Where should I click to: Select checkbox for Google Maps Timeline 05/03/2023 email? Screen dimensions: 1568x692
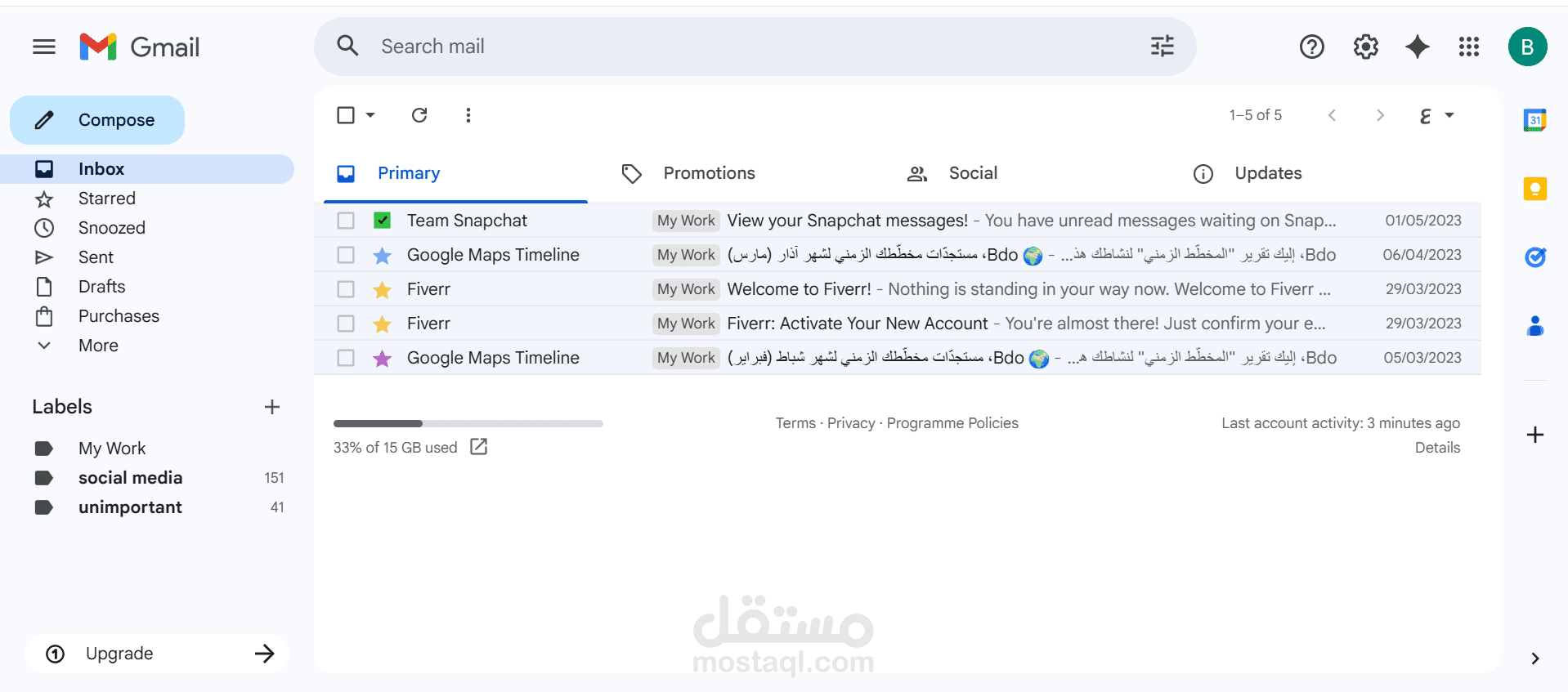coord(346,358)
